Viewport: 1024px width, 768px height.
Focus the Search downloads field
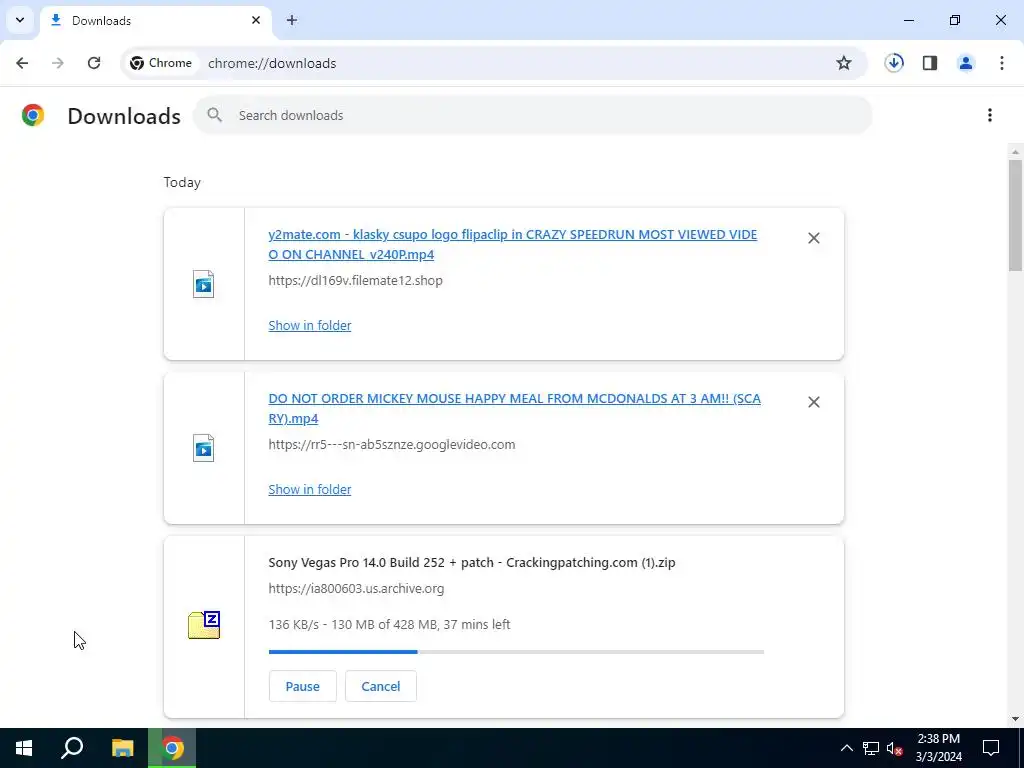point(533,116)
